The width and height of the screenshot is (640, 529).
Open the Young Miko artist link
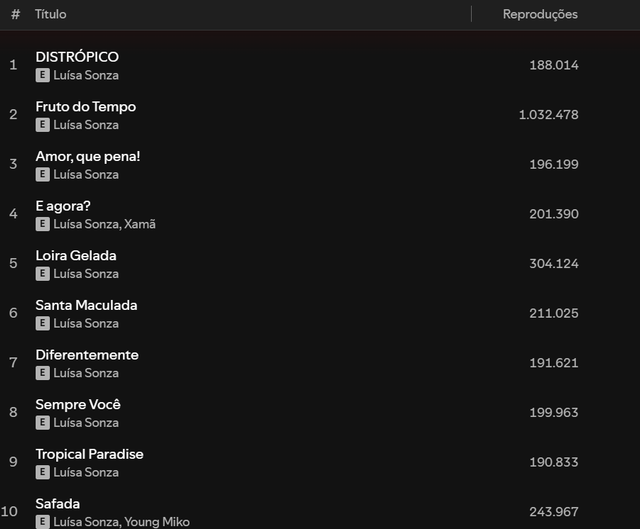[157, 522]
